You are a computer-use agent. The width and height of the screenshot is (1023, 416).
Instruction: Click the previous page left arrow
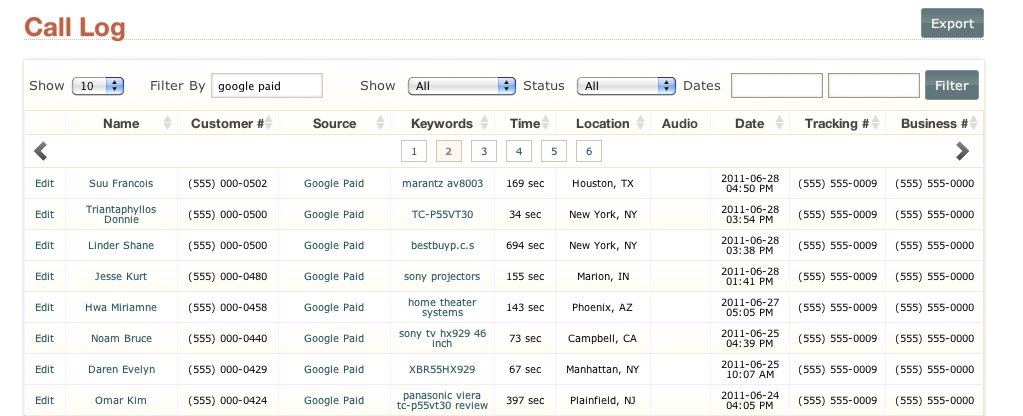(41, 151)
